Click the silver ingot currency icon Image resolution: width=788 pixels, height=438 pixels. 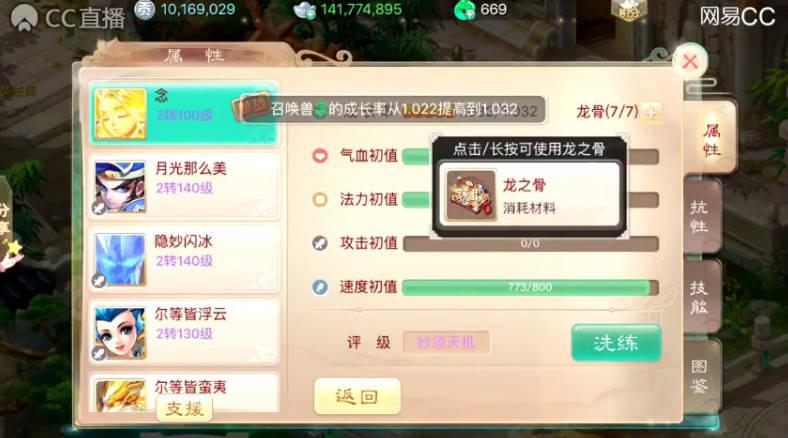point(305,10)
